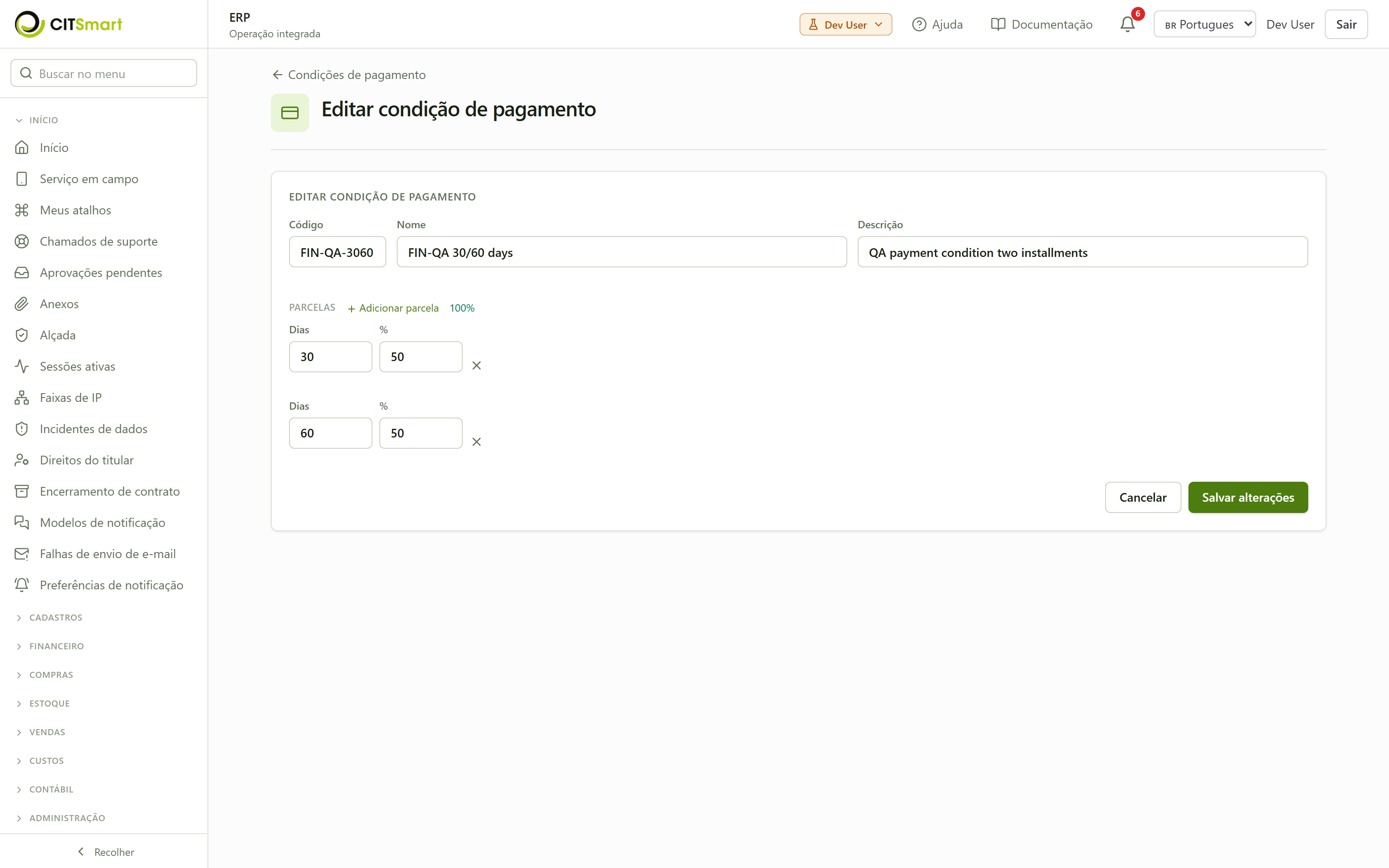The height and width of the screenshot is (868, 1389).
Task: Open the notifications bell icon
Action: click(x=1127, y=24)
